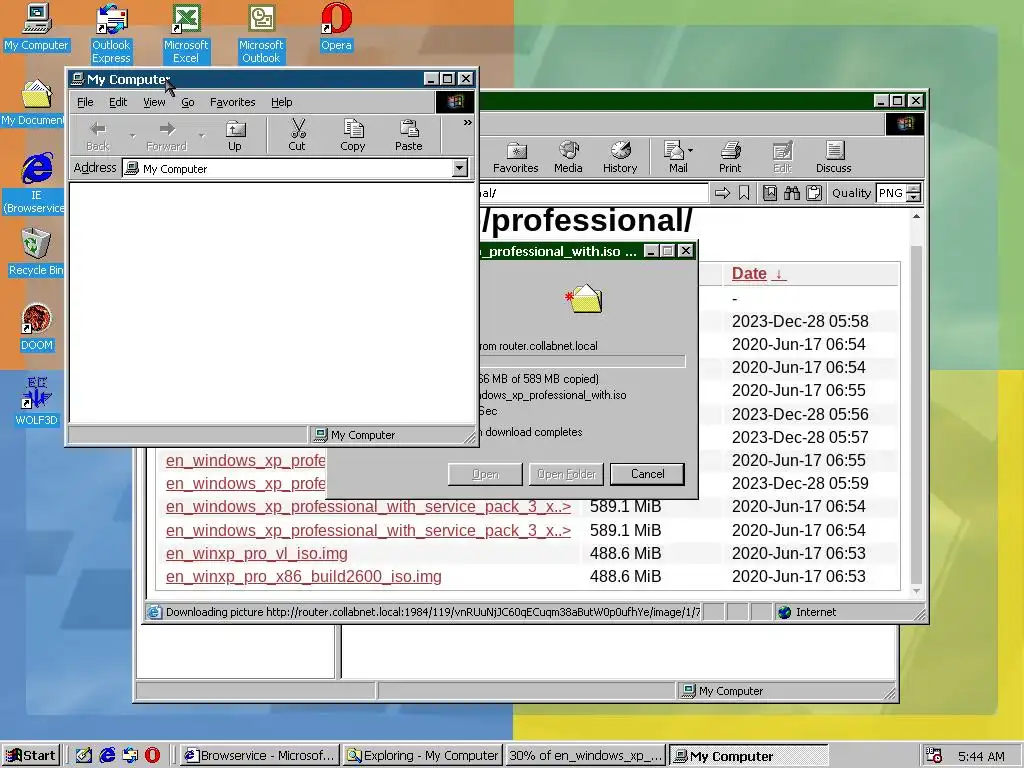
Task: Launch the Opera desktop shortcut
Action: coord(336,27)
